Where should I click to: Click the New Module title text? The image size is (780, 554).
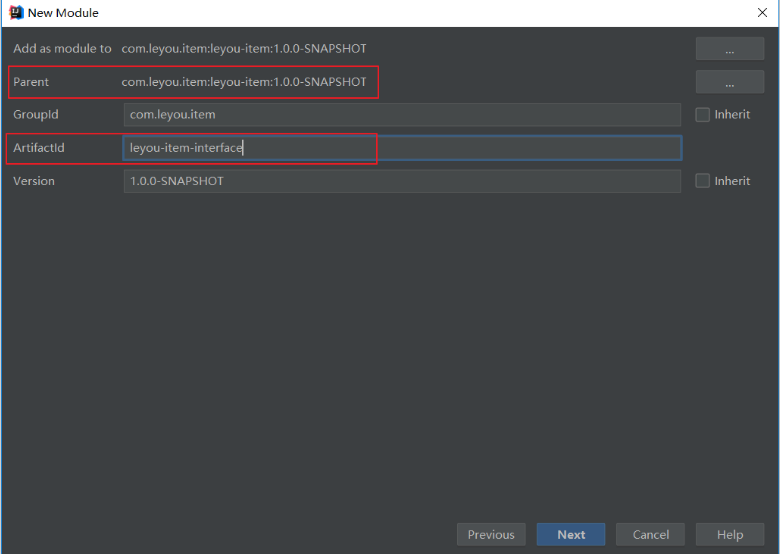[x=63, y=13]
